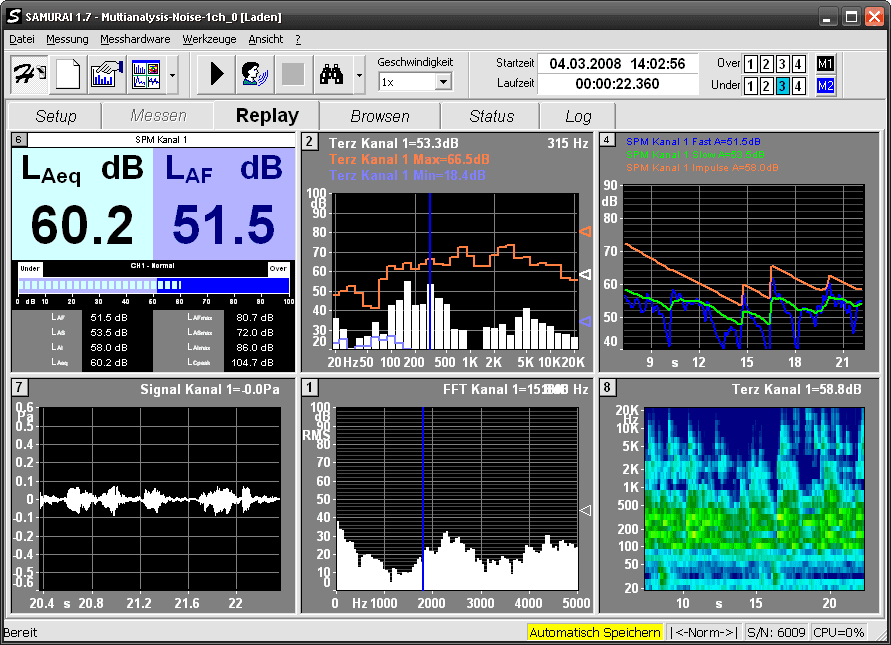Click the Startzeit date time field
The width and height of the screenshot is (891, 645).
617,64
